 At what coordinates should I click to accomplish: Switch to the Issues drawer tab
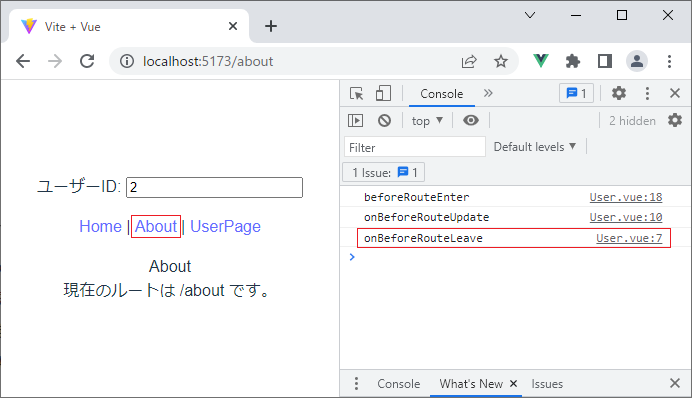click(x=547, y=383)
